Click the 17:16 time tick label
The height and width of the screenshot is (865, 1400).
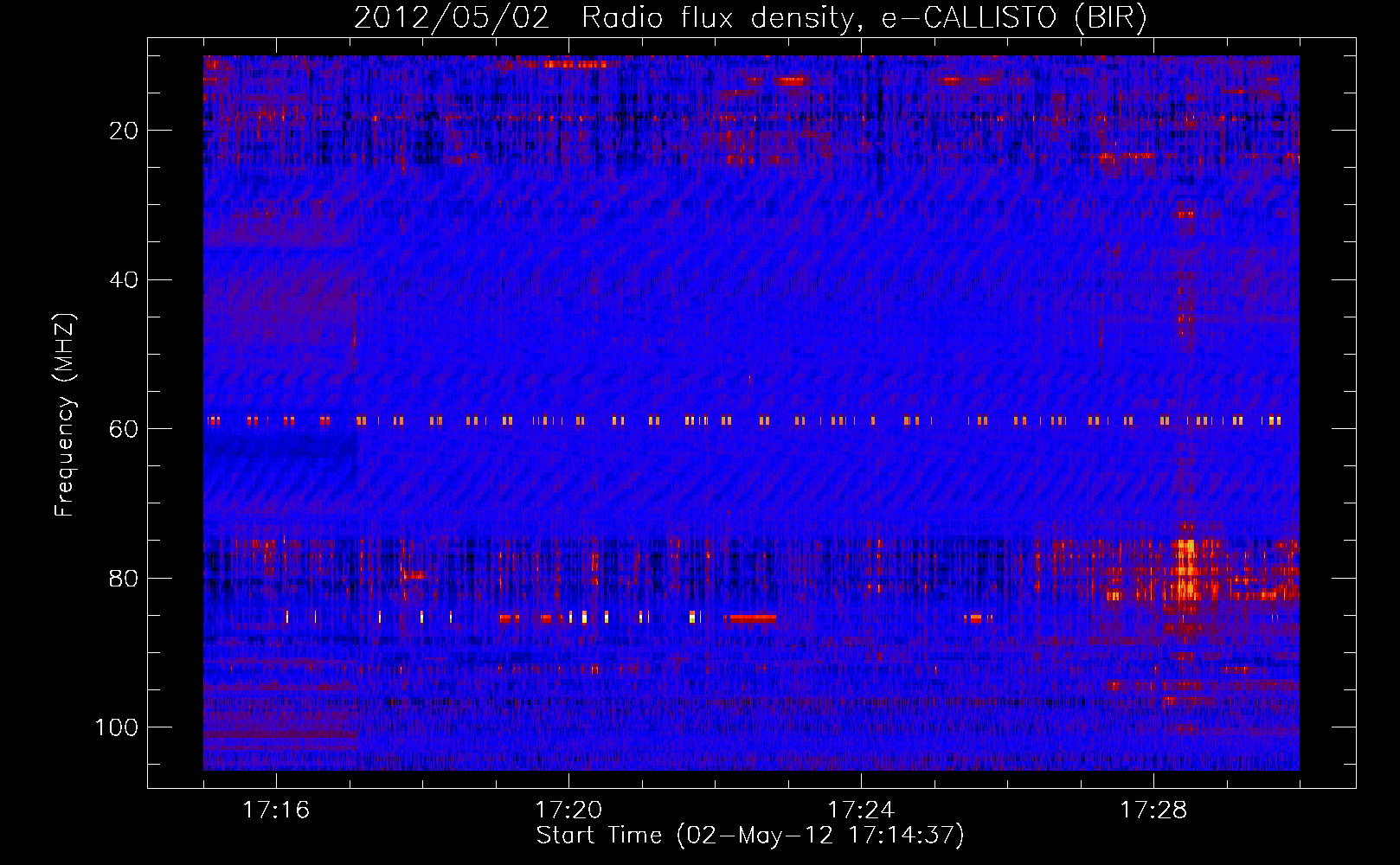tap(276, 811)
